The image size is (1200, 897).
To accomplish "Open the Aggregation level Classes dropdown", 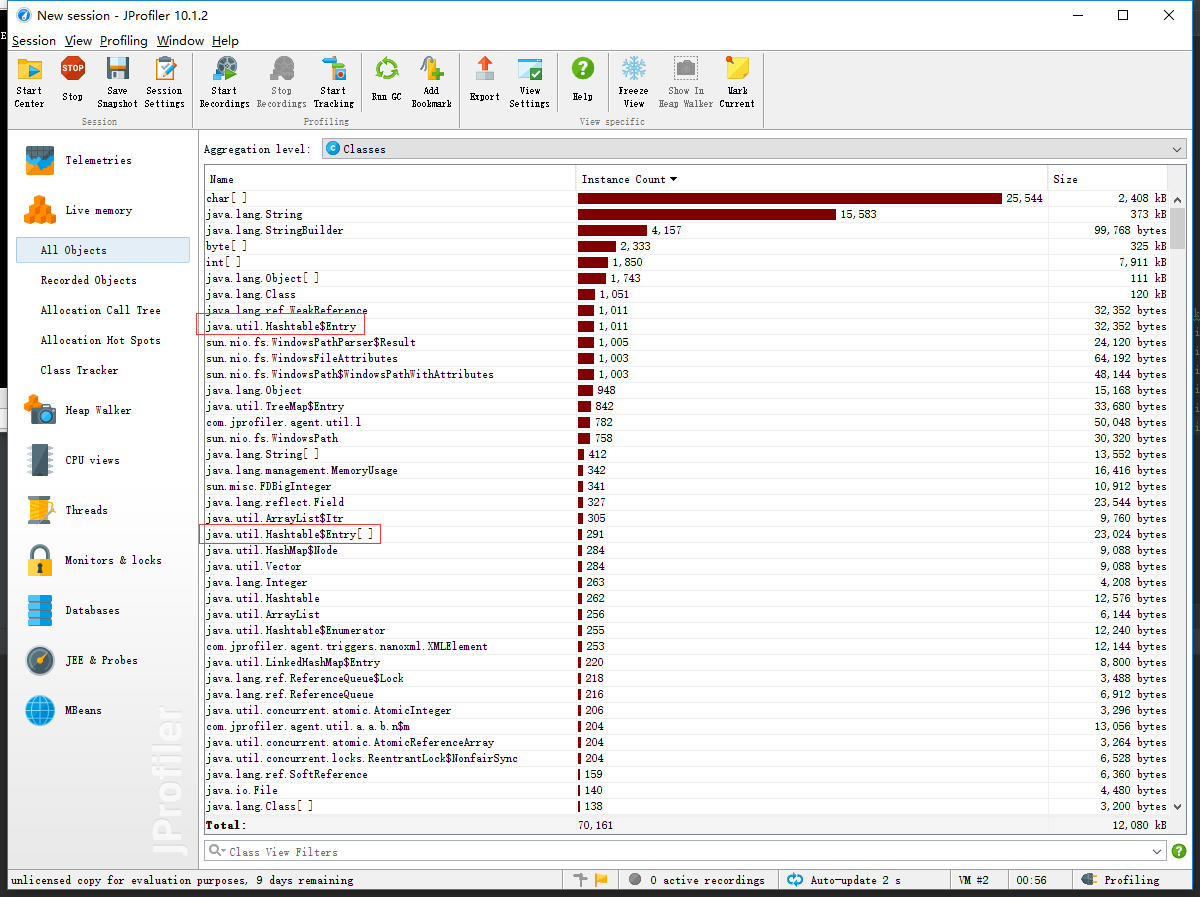I will tap(754, 149).
